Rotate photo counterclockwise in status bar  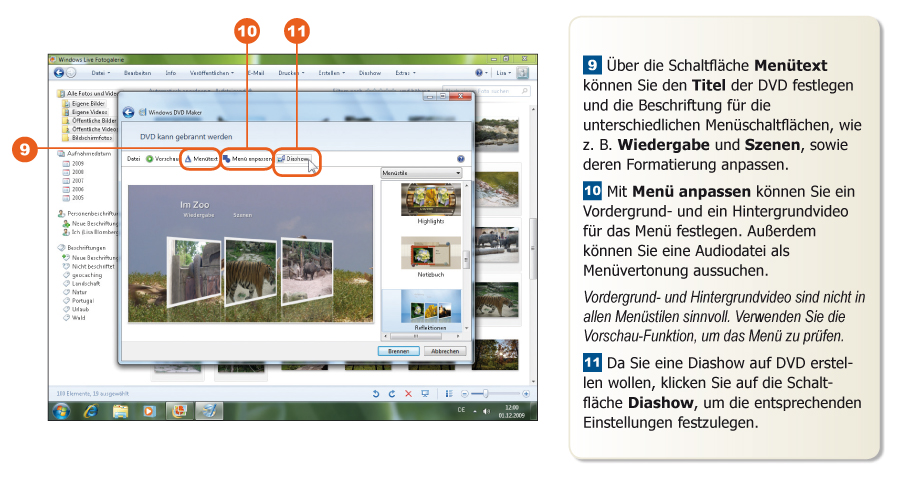pos(375,394)
